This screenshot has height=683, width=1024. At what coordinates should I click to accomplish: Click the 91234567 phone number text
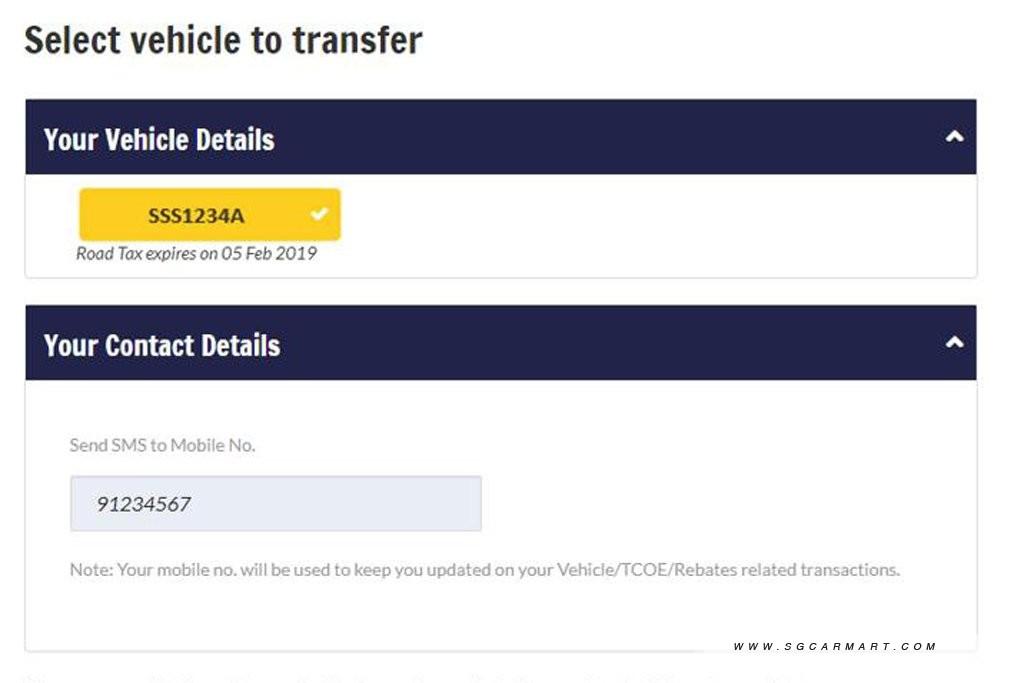coord(144,504)
